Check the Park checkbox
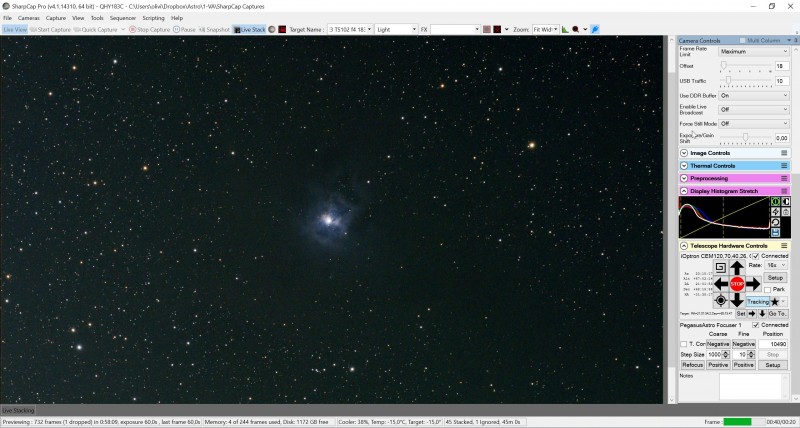Screen dimensions: 800x428 767,289
